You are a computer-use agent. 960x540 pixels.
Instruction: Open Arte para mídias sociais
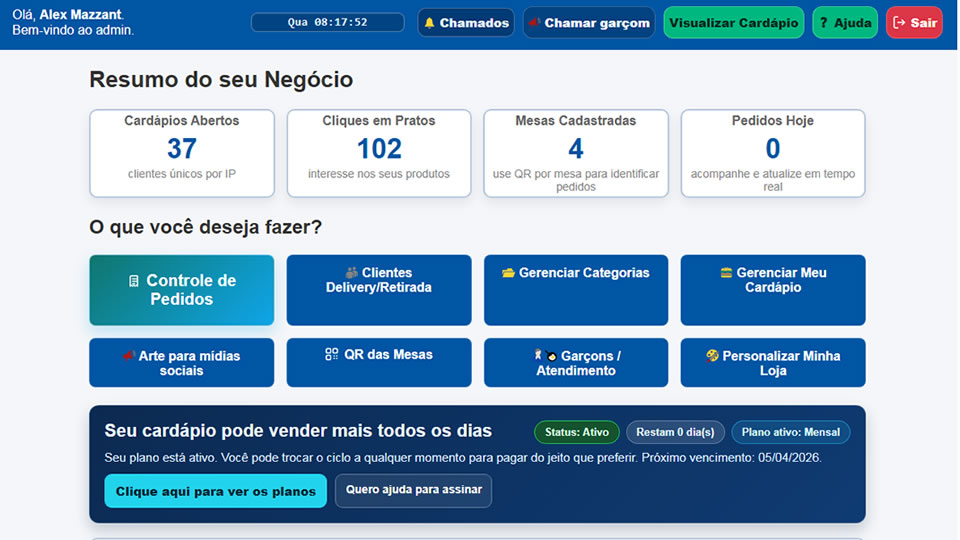click(181, 362)
